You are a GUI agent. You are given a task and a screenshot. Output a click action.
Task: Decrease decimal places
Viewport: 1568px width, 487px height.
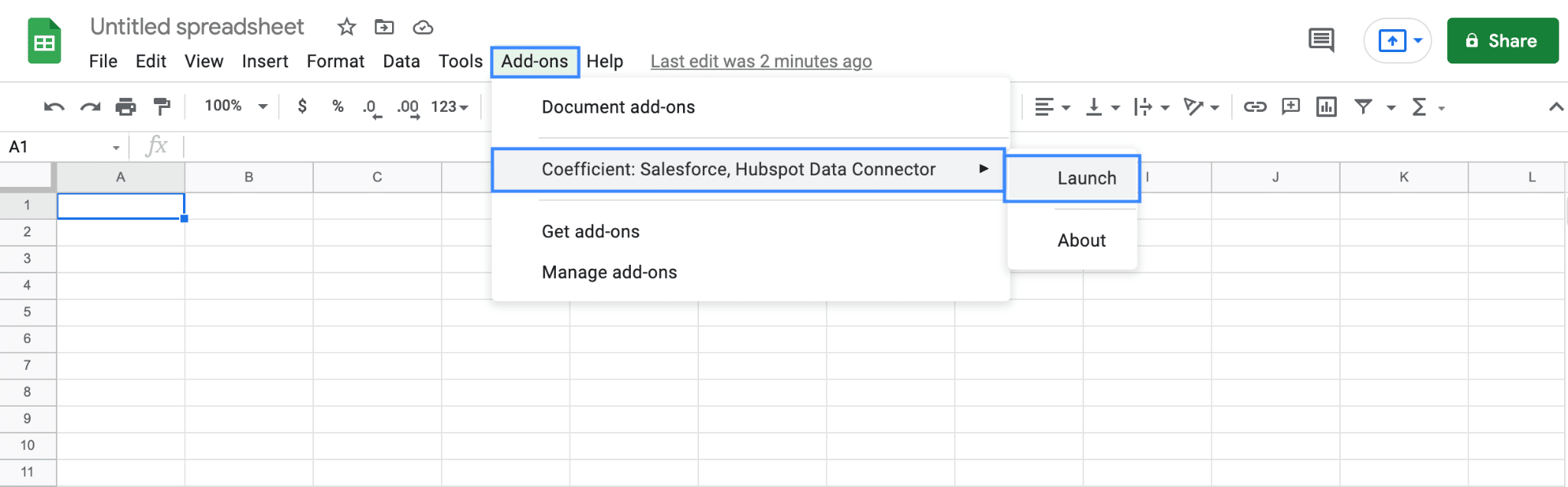coord(372,108)
